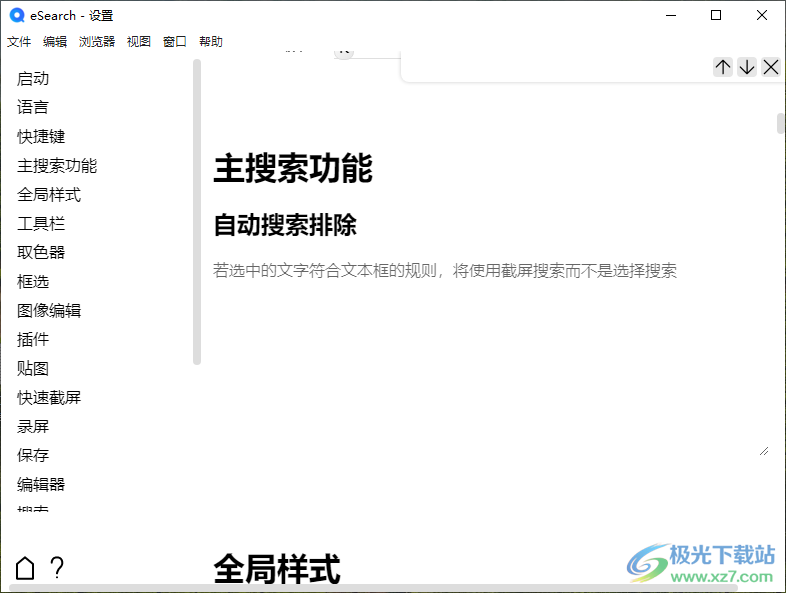Go to 录屏 settings section
This screenshot has width=786, height=593.
(33, 427)
